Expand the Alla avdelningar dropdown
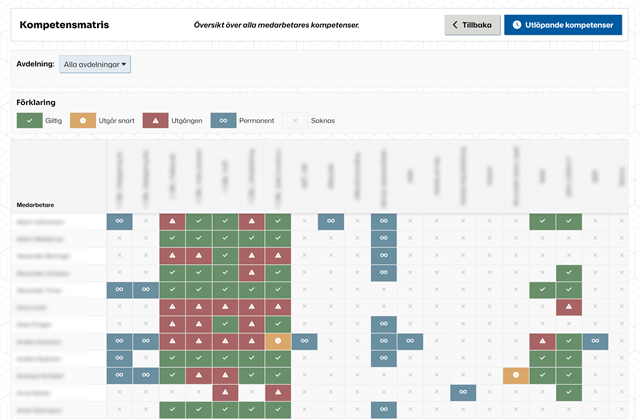The height and width of the screenshot is (419, 640). point(95,64)
